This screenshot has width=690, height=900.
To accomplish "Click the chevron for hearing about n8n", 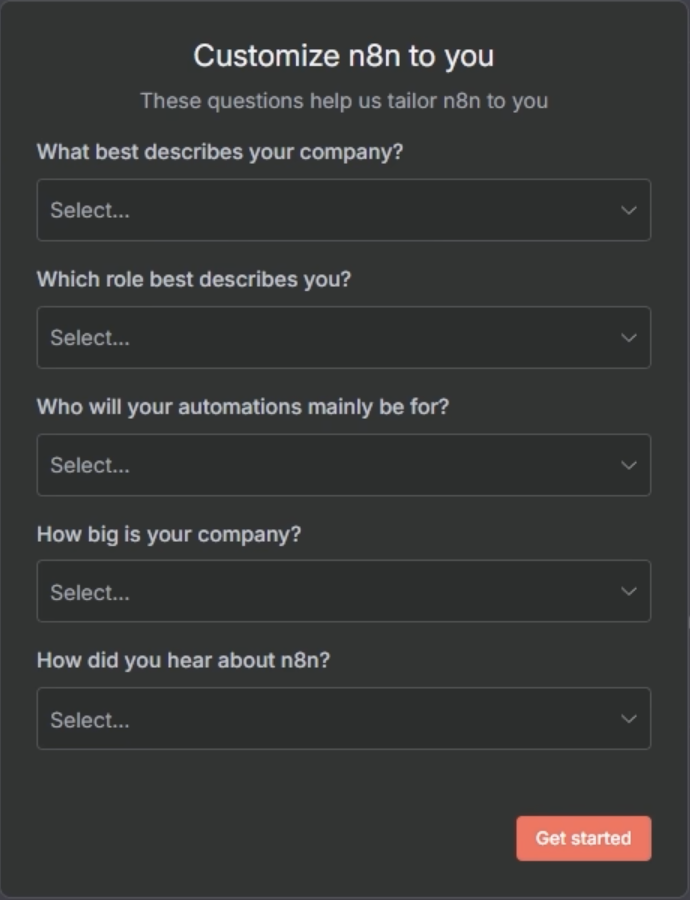I will [628, 719].
